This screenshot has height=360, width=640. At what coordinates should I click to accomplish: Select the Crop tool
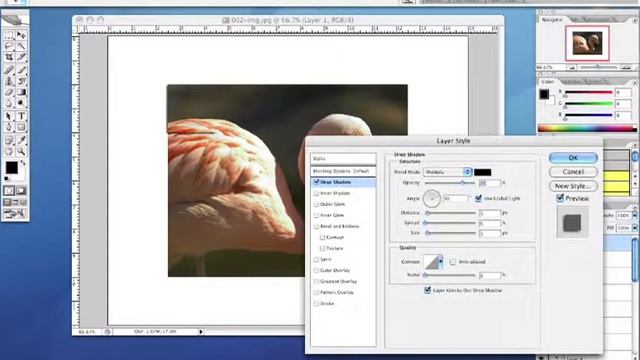pyautogui.click(x=9, y=58)
